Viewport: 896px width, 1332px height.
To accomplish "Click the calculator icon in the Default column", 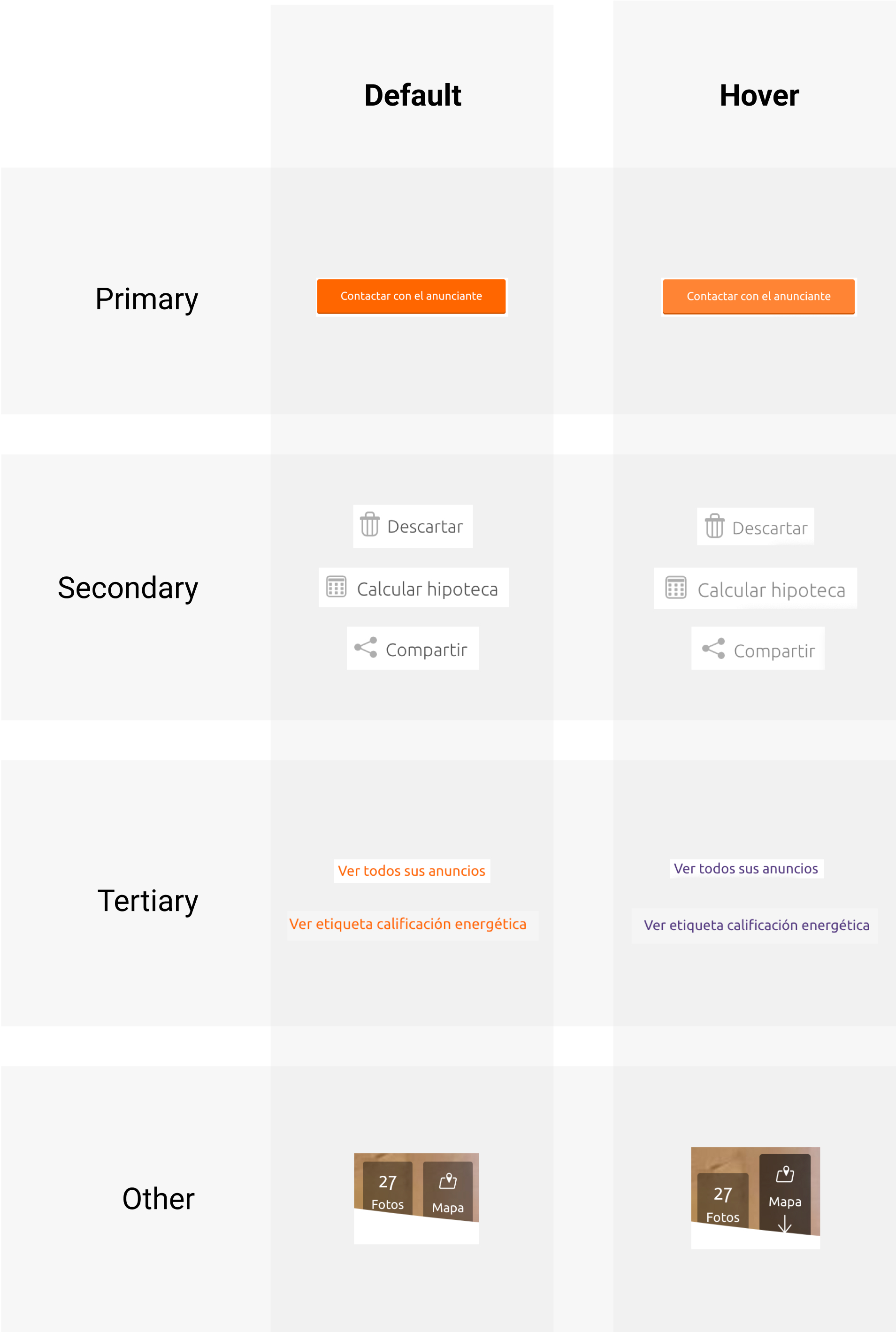I will pos(336,586).
